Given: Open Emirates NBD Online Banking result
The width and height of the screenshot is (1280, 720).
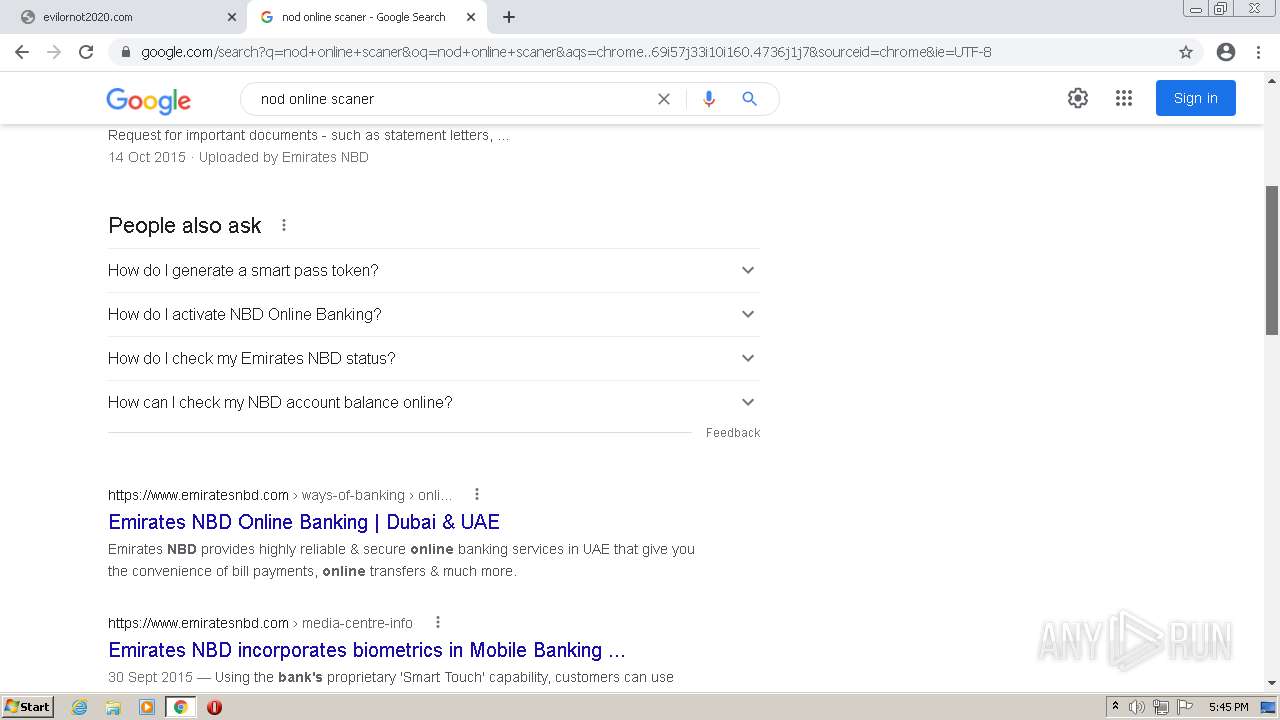Looking at the screenshot, I should 304,522.
